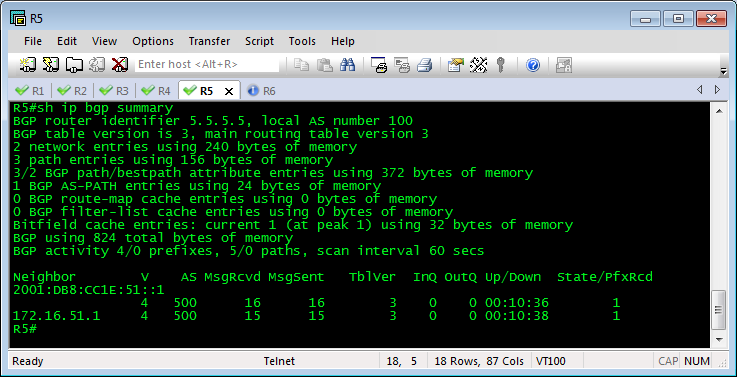The height and width of the screenshot is (377, 737).
Task: Switch to the R1 session tab
Action: point(30,91)
